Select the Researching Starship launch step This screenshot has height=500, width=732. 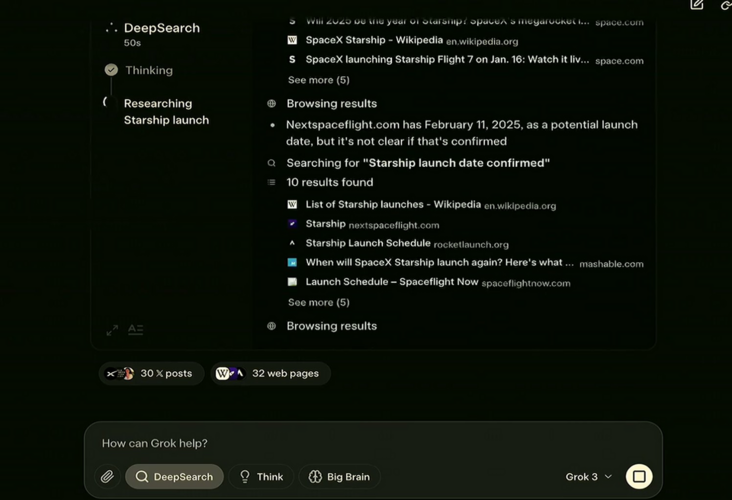[166, 112]
